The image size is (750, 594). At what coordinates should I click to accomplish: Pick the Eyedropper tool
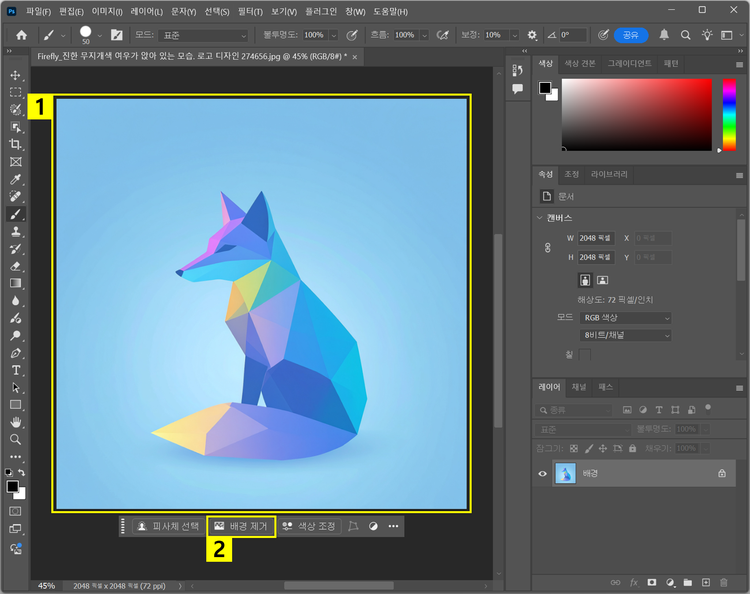click(x=15, y=179)
